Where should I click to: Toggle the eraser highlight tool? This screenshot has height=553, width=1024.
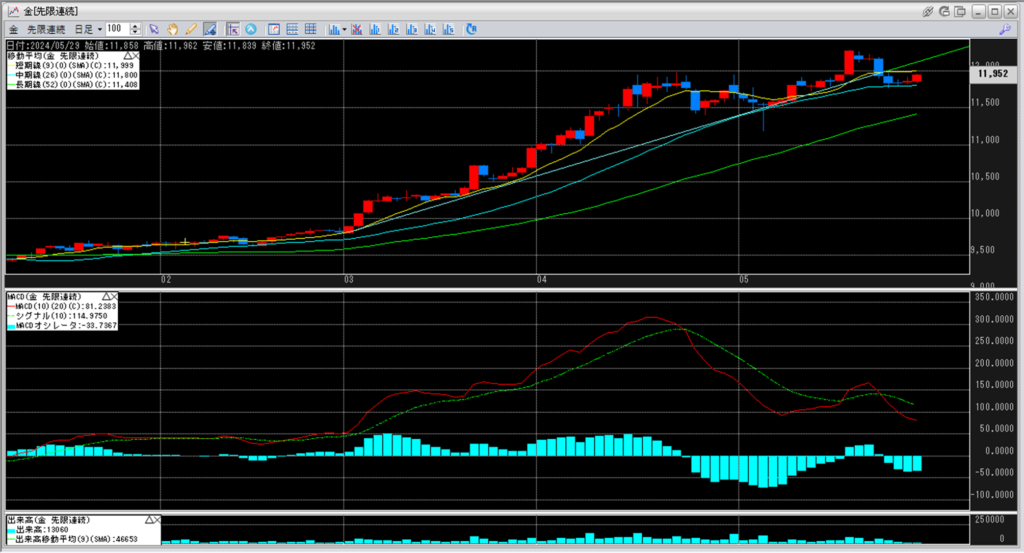click(x=209, y=29)
